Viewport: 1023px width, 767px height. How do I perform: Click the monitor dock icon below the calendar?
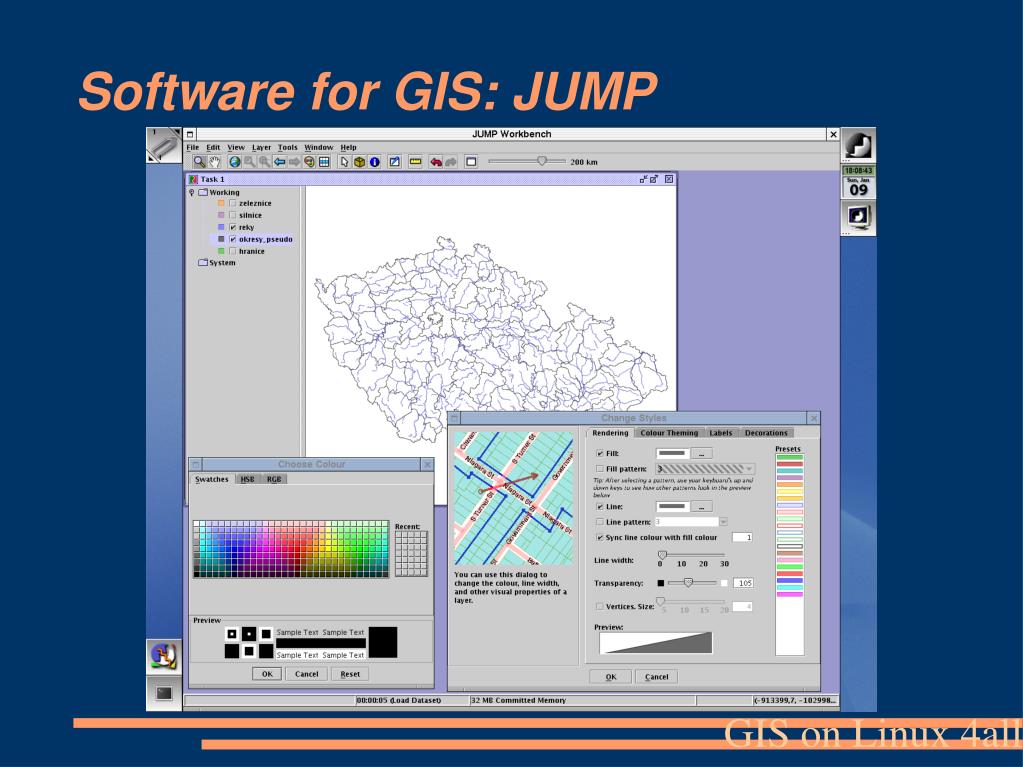click(x=858, y=217)
